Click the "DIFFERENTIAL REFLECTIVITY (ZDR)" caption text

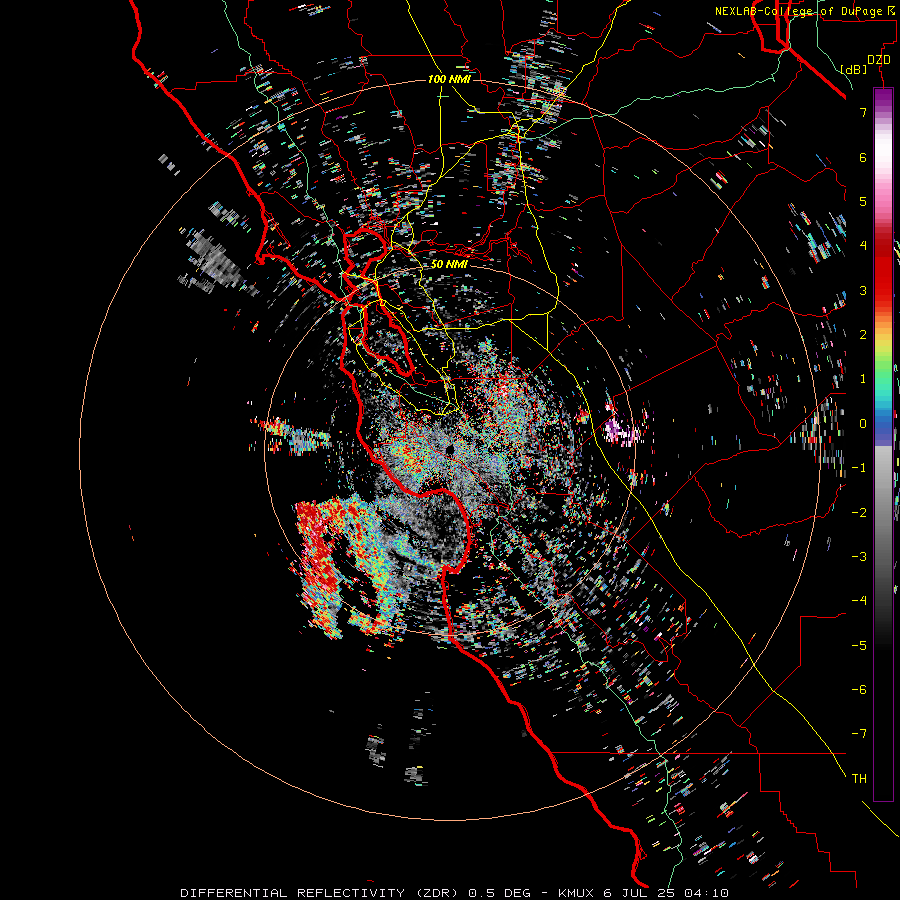tap(320, 893)
